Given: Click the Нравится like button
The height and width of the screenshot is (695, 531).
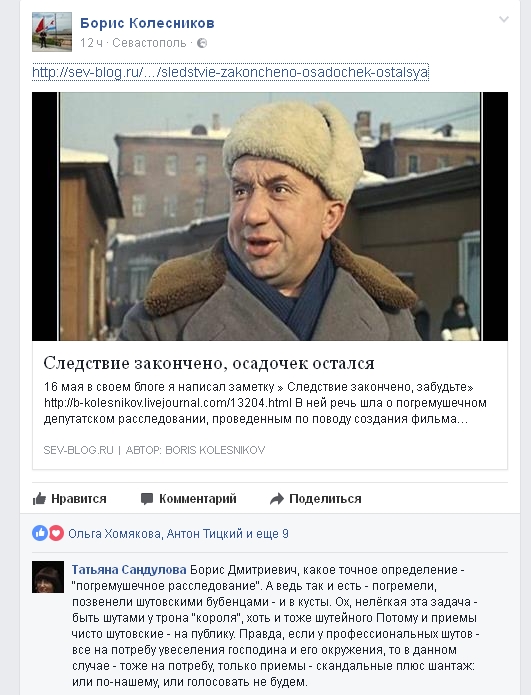Looking at the screenshot, I should pyautogui.click(x=70, y=499).
